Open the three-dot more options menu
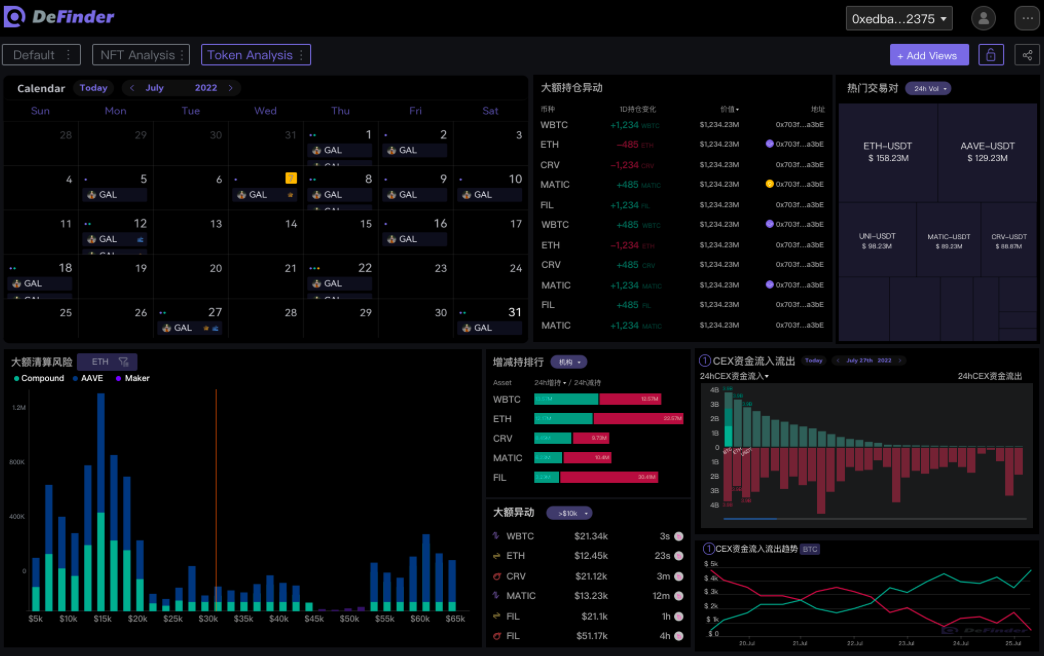 (1027, 18)
